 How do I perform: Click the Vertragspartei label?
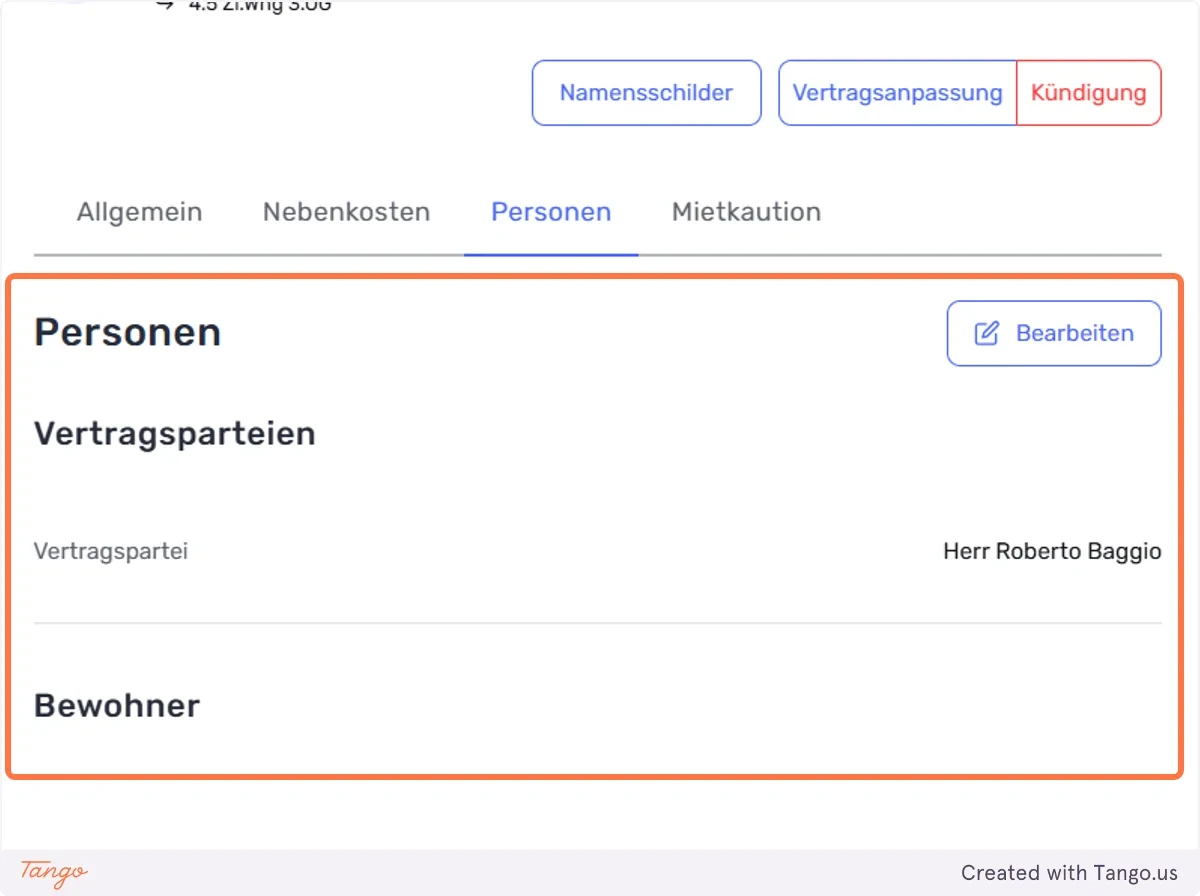[111, 551]
